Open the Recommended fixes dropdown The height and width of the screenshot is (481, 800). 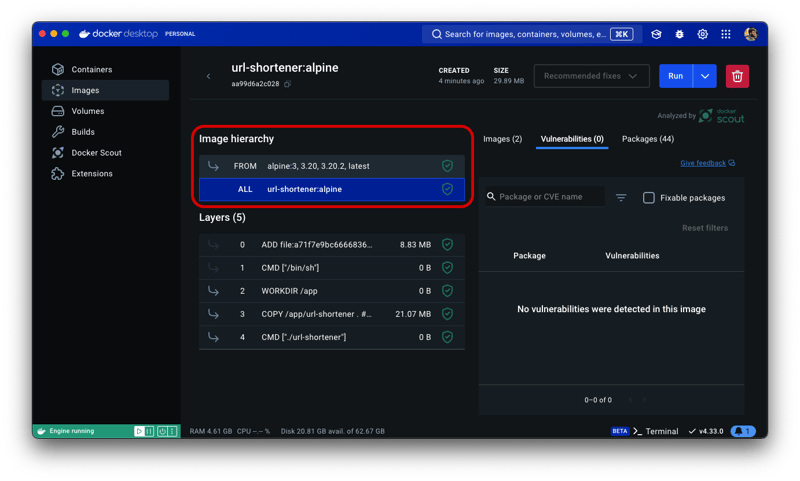pyautogui.click(x=591, y=76)
